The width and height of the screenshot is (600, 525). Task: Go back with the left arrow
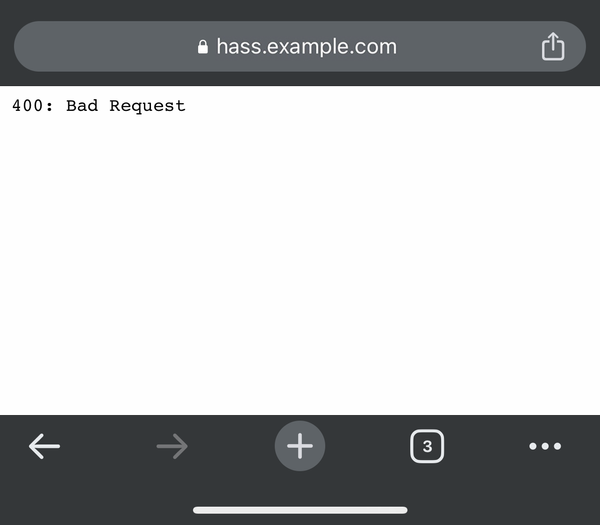[x=44, y=446]
